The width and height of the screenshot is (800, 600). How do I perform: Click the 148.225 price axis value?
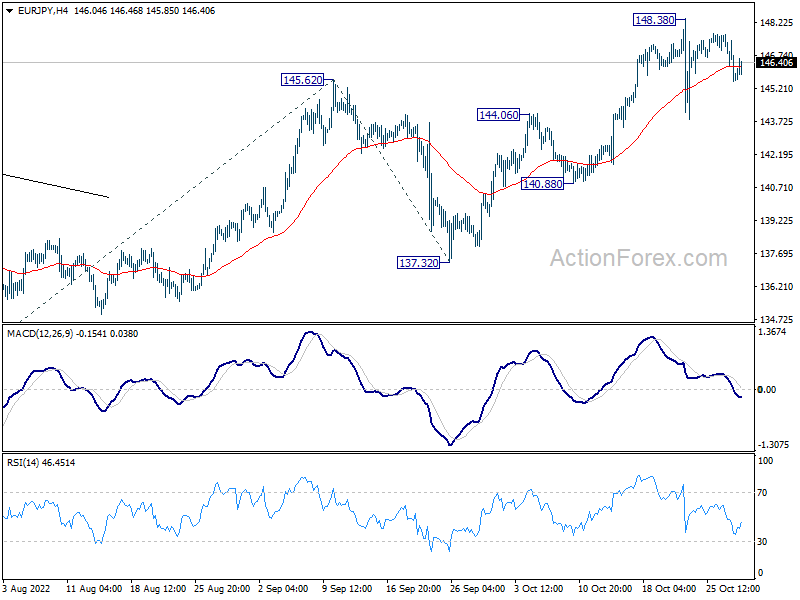777,22
